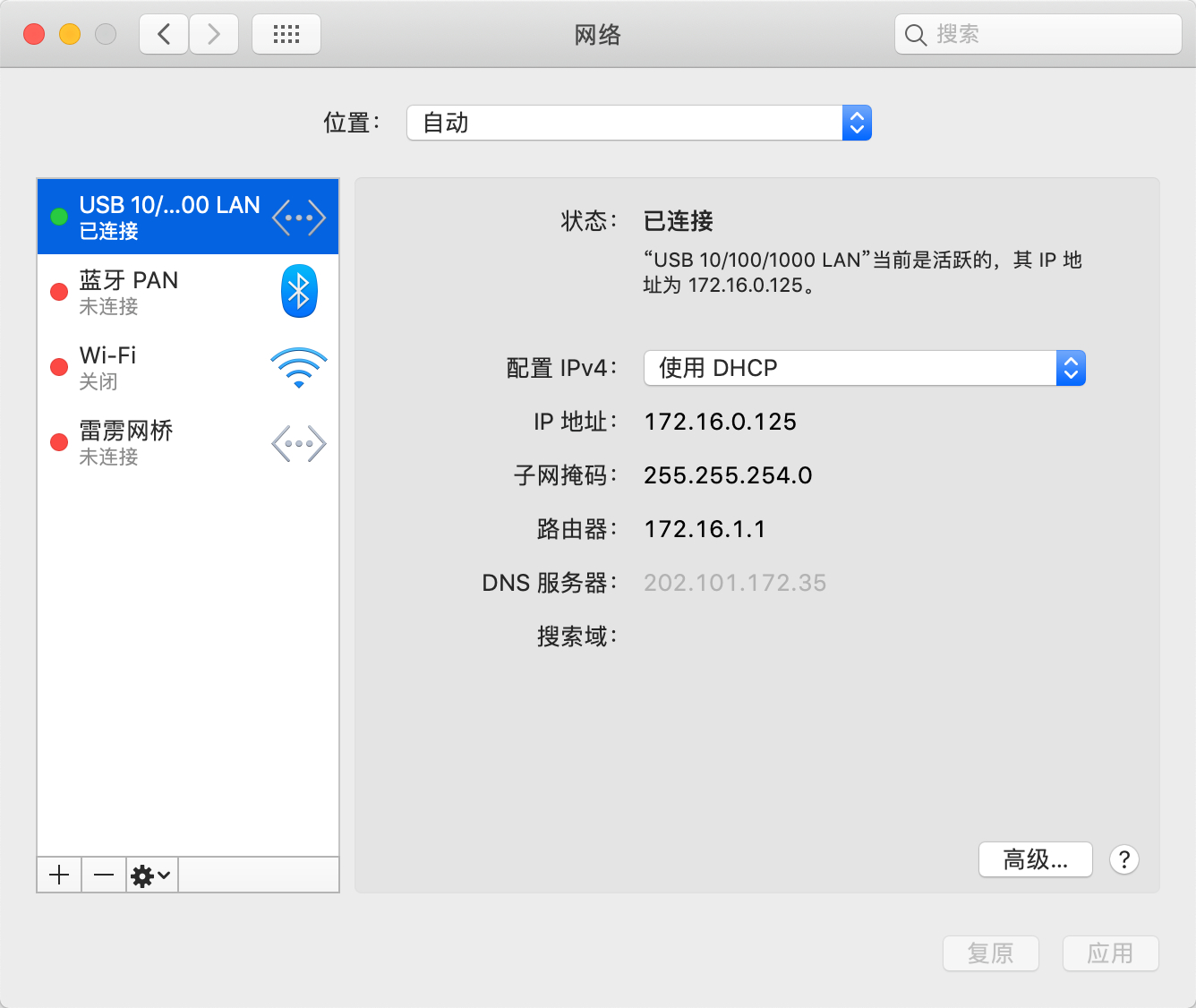This screenshot has height=1008, width=1196.
Task: Click router value 172.16.1.1
Action: pyautogui.click(x=705, y=529)
